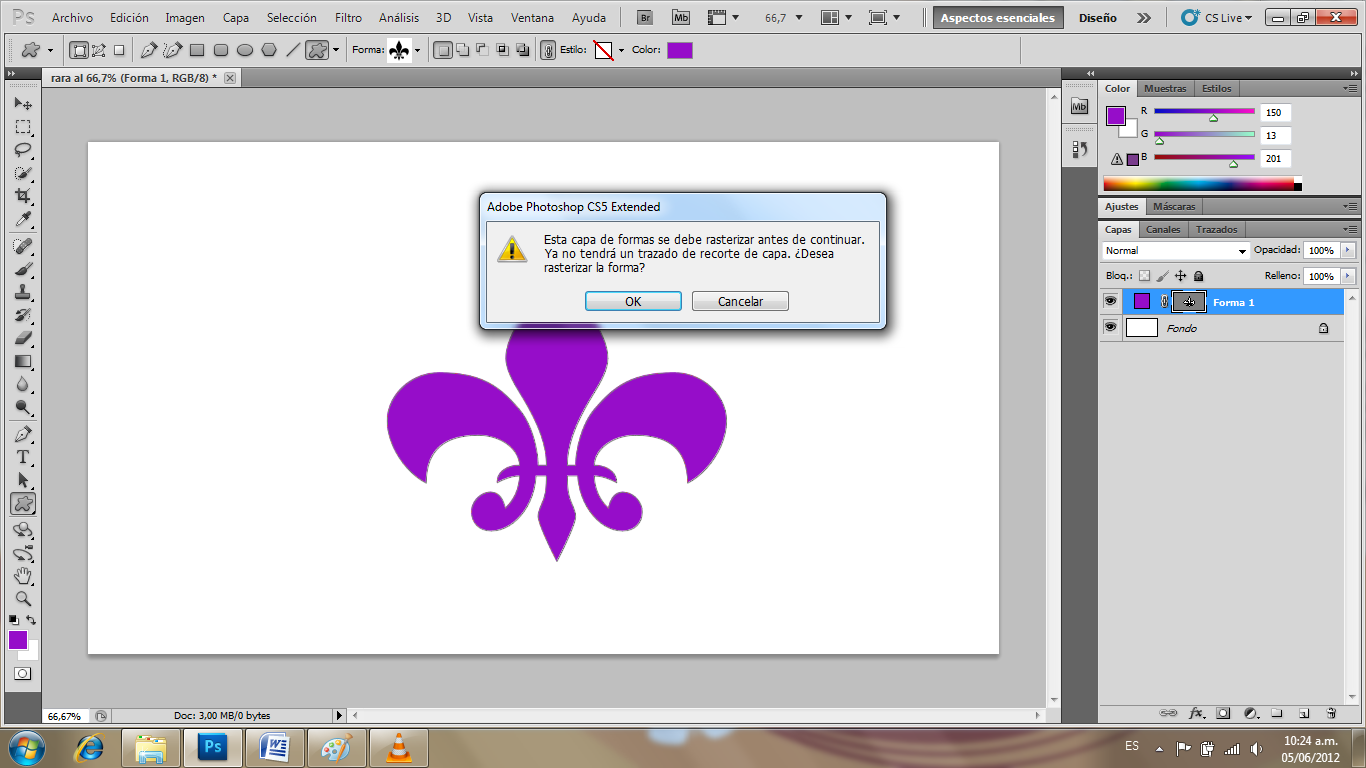Launch Bridge with the Br icon
This screenshot has height=768, width=1366.
(647, 18)
